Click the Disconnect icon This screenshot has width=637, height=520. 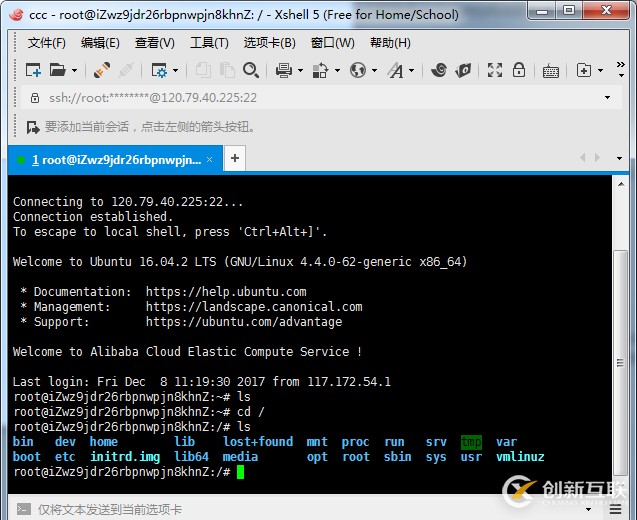(126, 70)
